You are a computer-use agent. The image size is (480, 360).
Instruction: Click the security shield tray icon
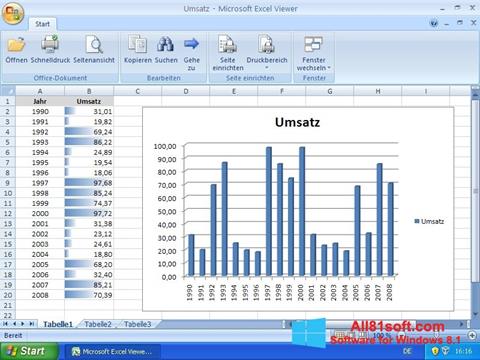click(x=435, y=351)
